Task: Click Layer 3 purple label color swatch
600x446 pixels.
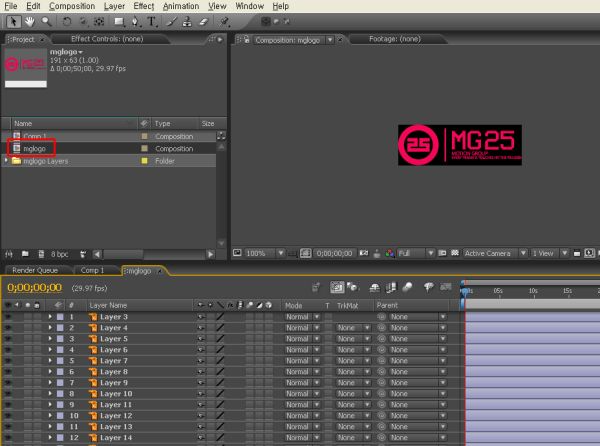Action: 60,317
